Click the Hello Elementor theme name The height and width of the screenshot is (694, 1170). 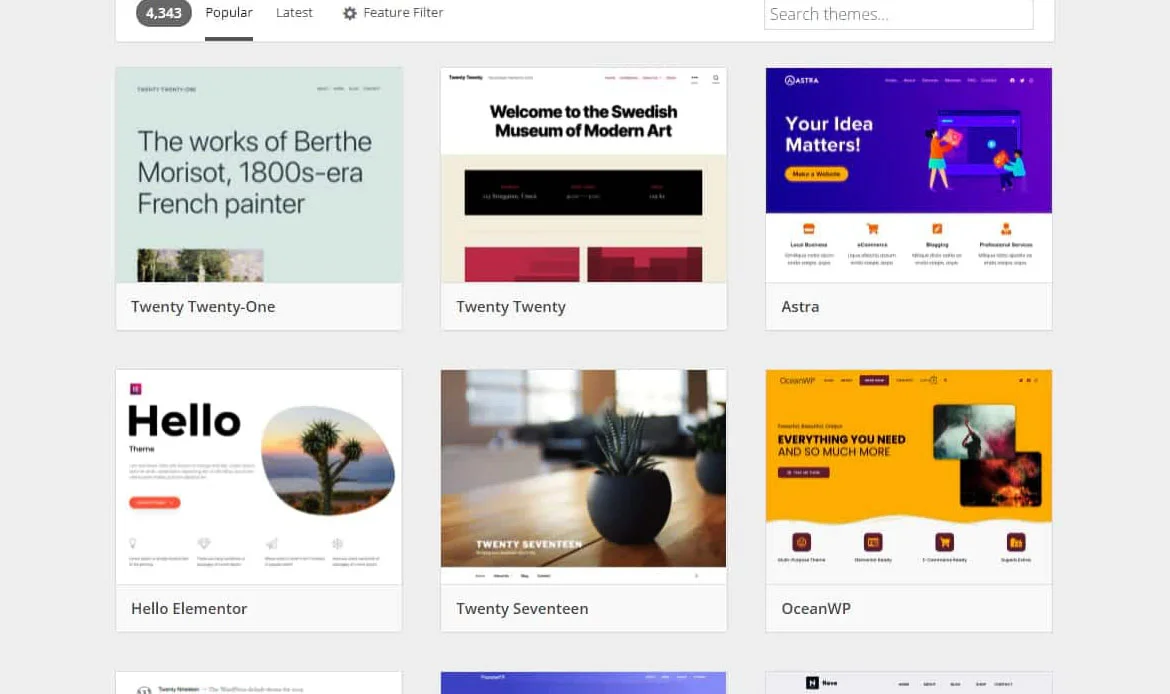click(189, 608)
